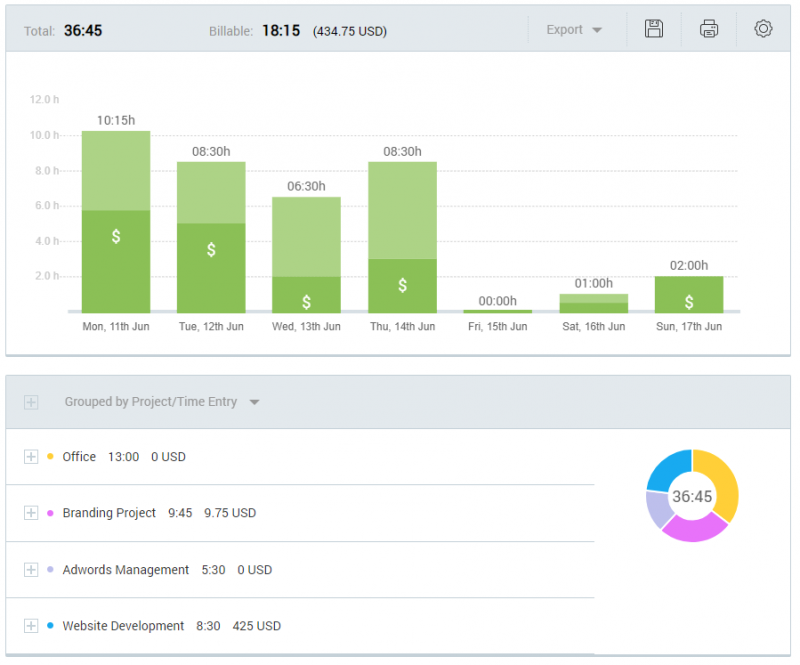Expand the Website Development entry
The image size is (800, 665).
[x=30, y=626]
